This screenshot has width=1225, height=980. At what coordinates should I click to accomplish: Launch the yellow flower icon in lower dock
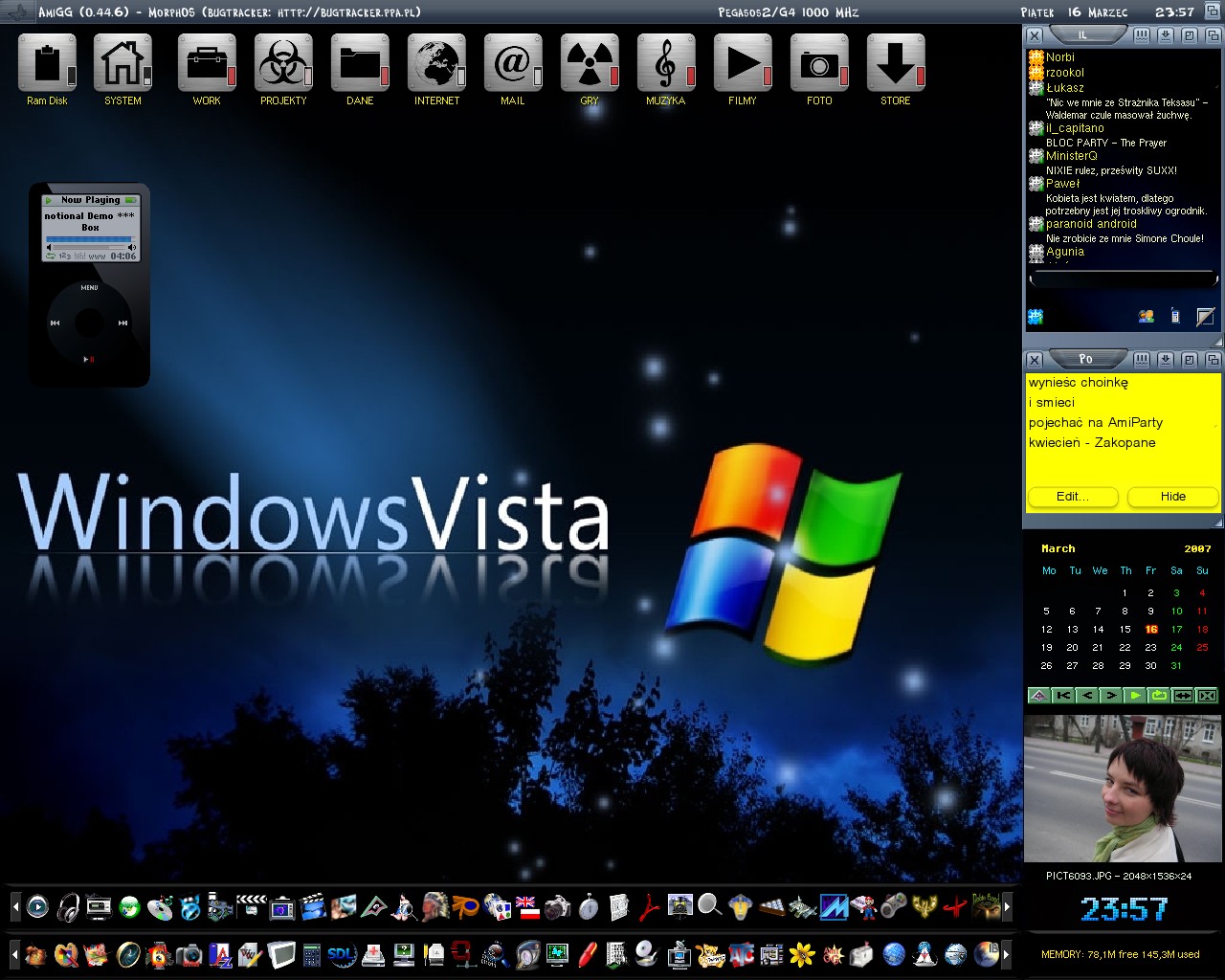click(802, 955)
